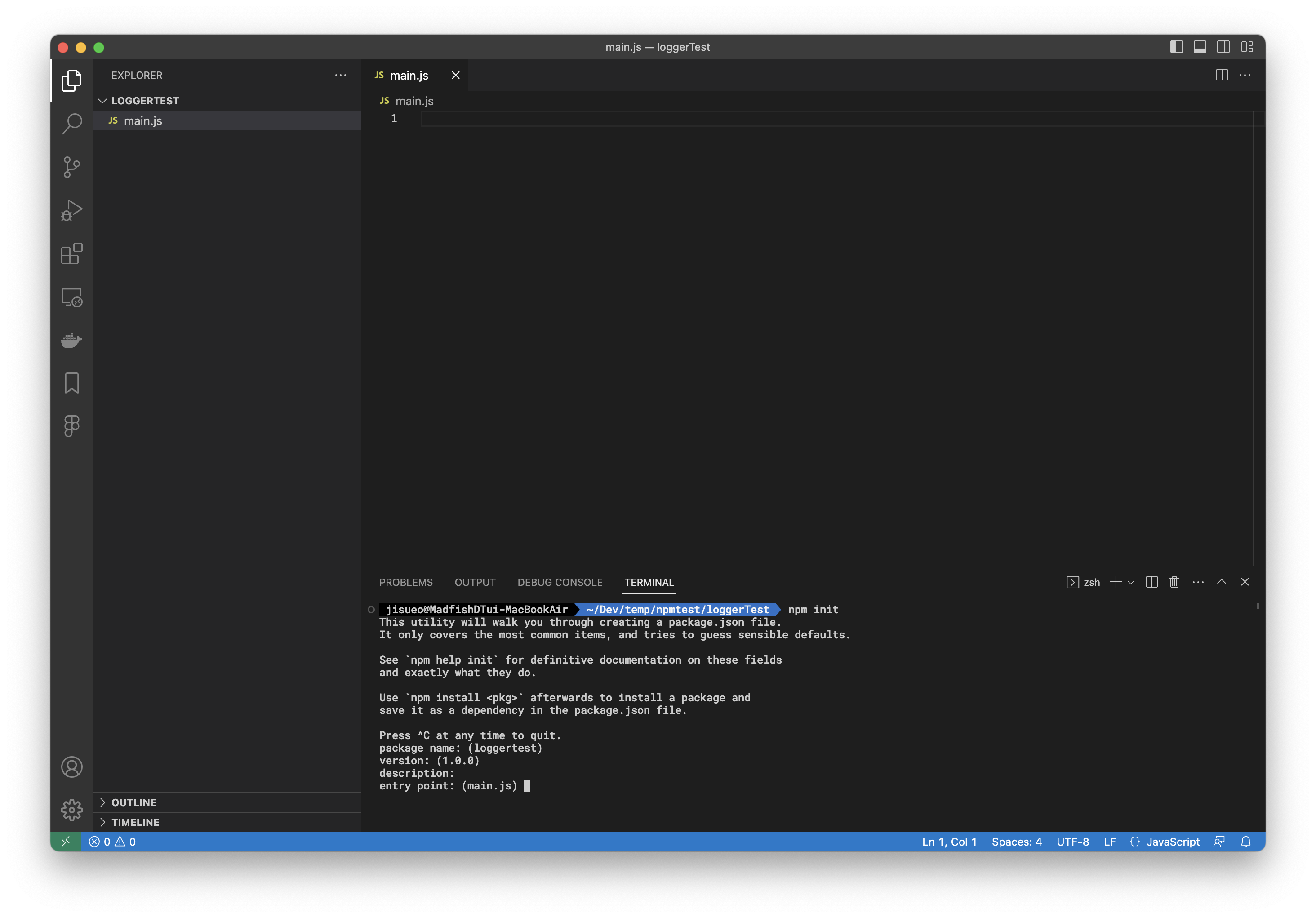Open the Docker view icon
1316x918 pixels.
71,340
